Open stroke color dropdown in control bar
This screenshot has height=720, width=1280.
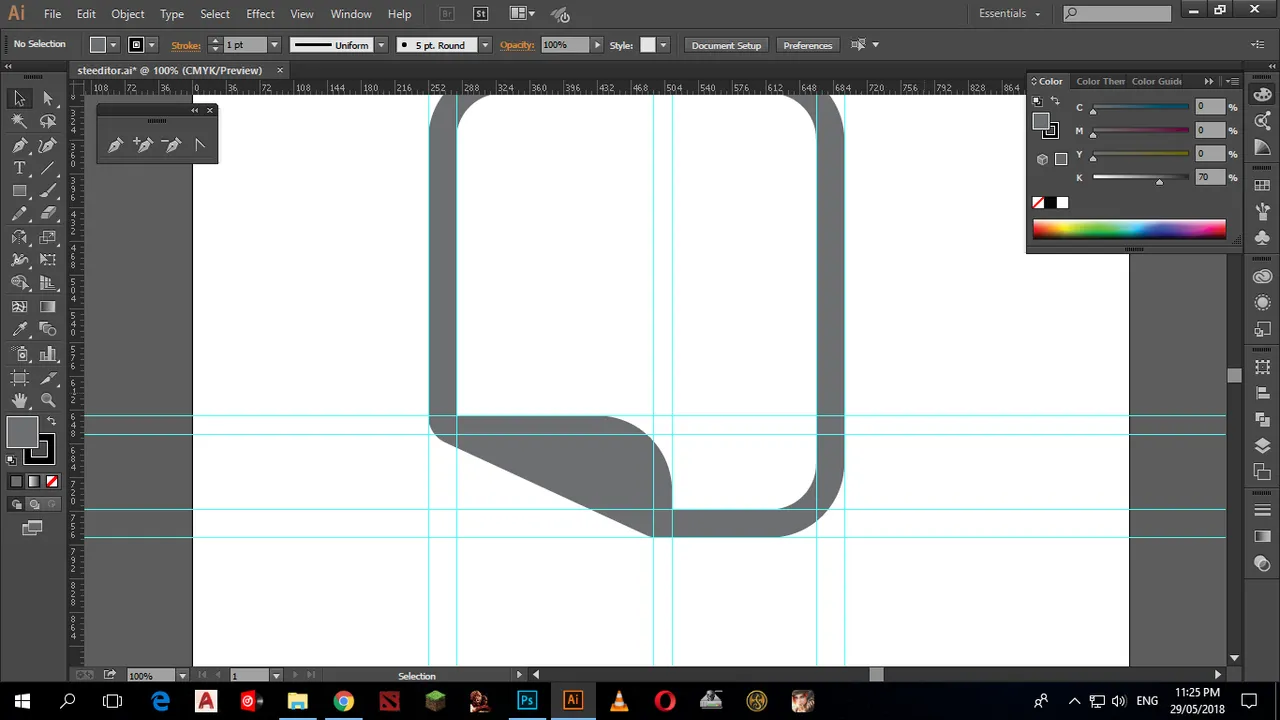pos(152,45)
